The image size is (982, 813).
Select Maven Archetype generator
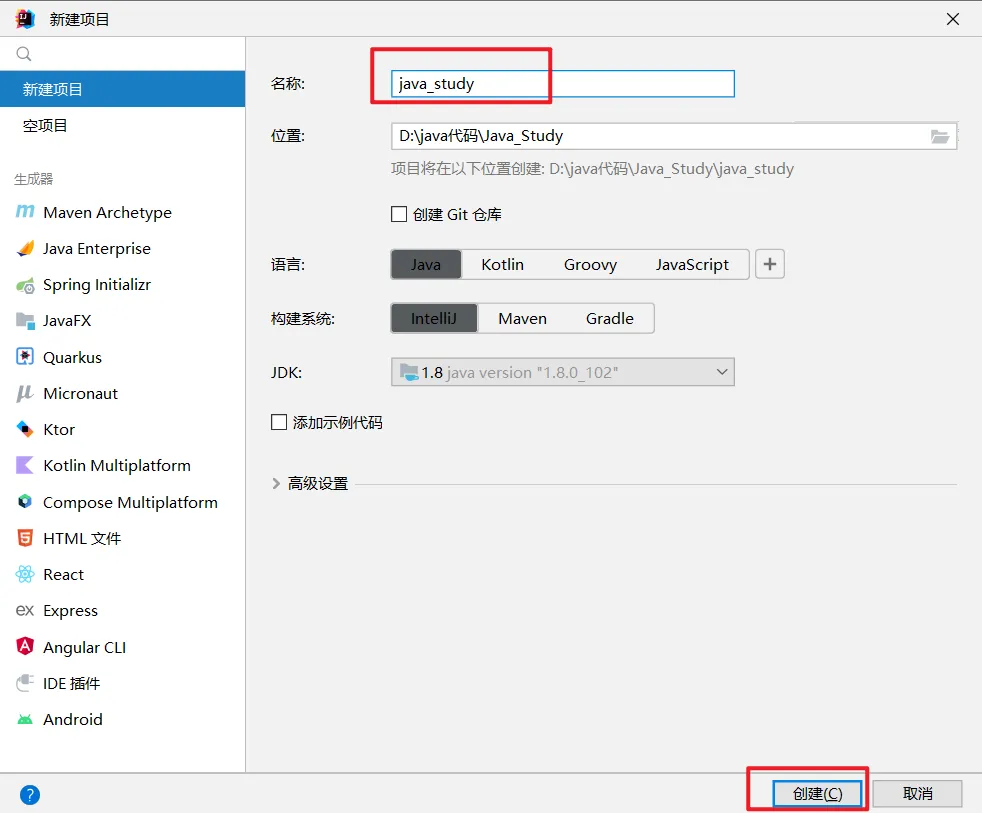(x=123, y=212)
